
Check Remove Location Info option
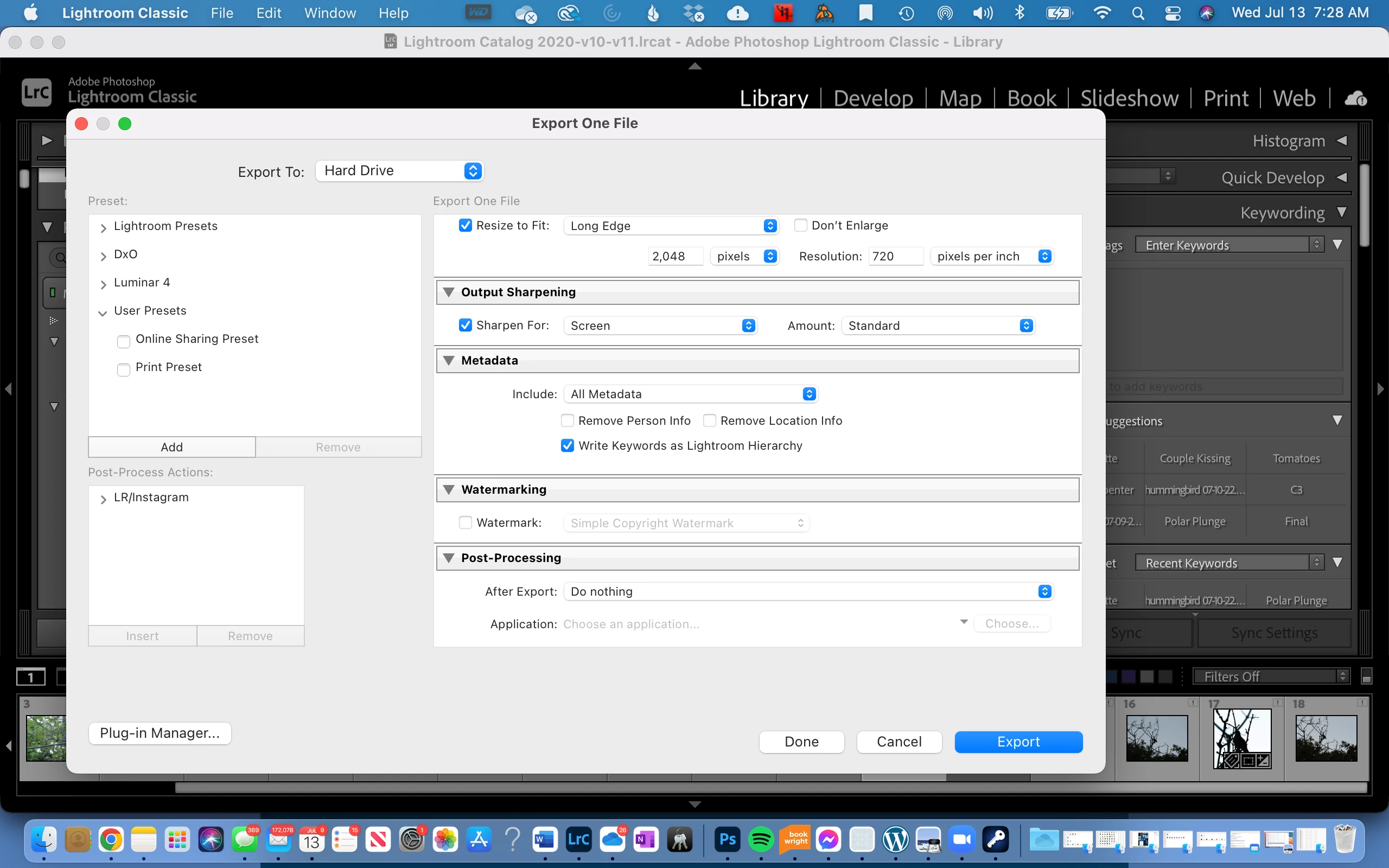(710, 421)
